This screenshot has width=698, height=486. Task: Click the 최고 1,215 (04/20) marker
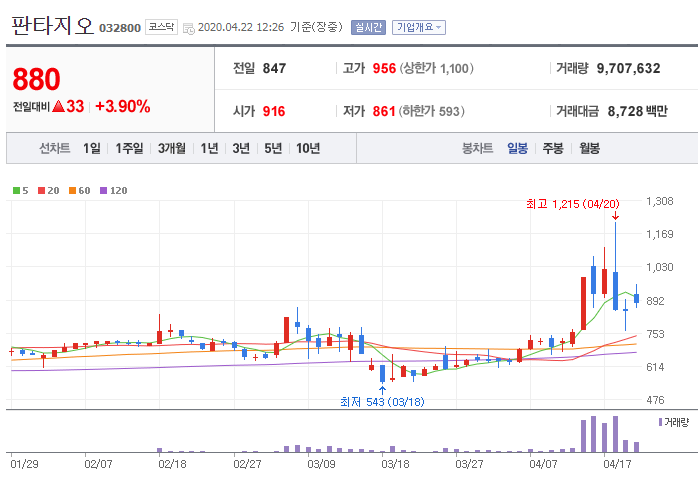572,204
